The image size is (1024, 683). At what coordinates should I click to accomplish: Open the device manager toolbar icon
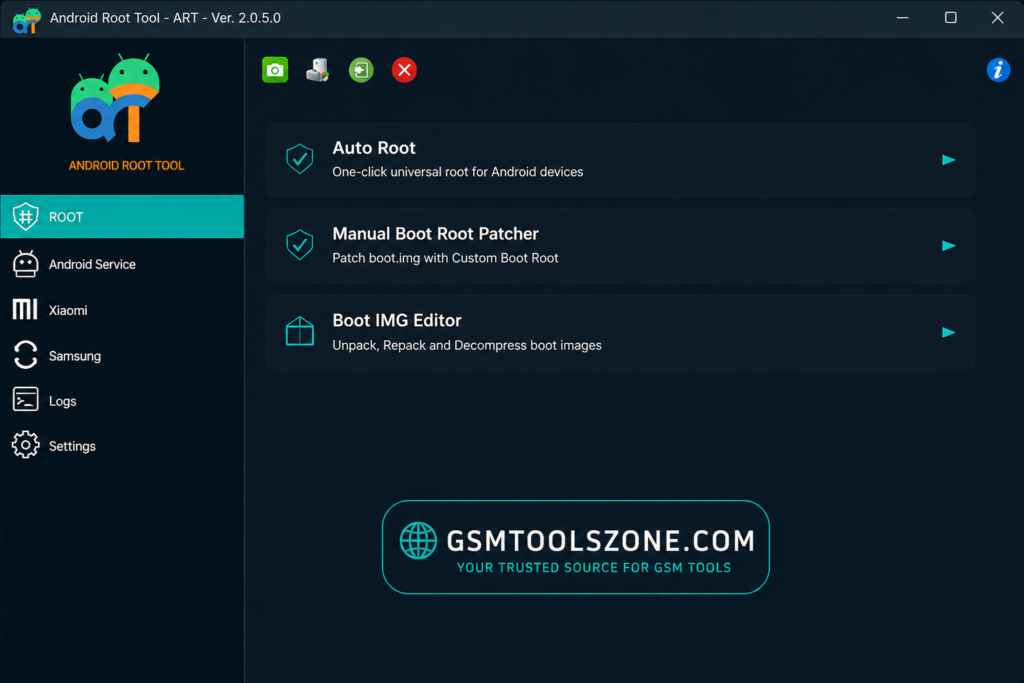coord(317,70)
